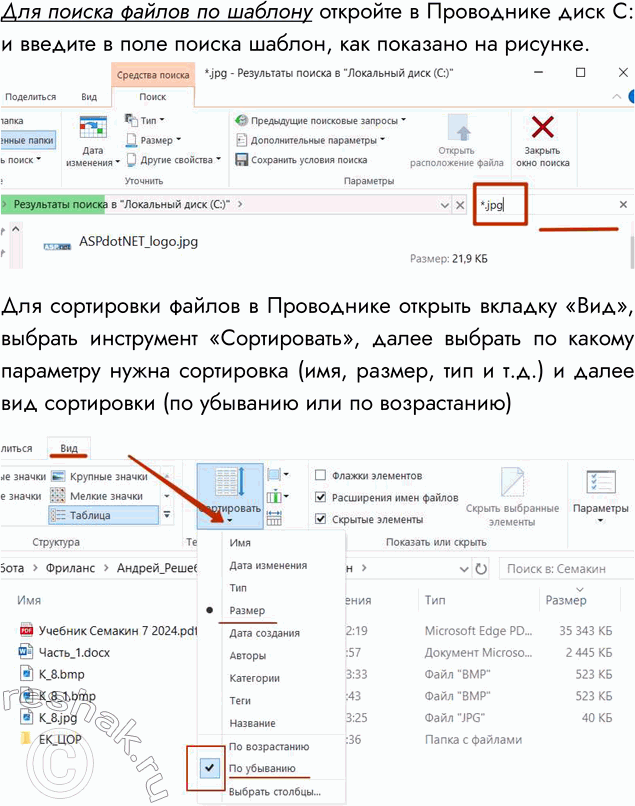Click the layout gallery down arrow
Viewport: 635px width, 806px height.
tap(167, 496)
